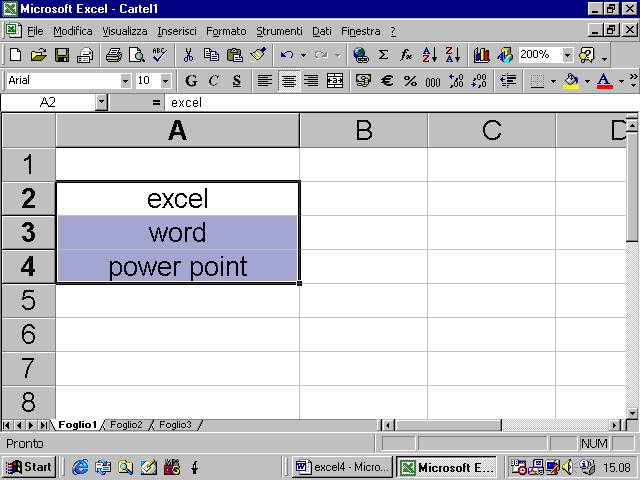Open the 200% zoom dropdown
640x480 pixels.
point(567,55)
